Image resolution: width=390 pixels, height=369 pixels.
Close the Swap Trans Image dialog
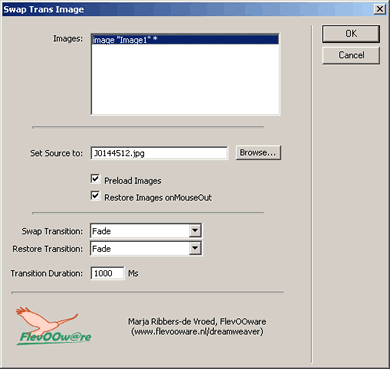point(379,9)
